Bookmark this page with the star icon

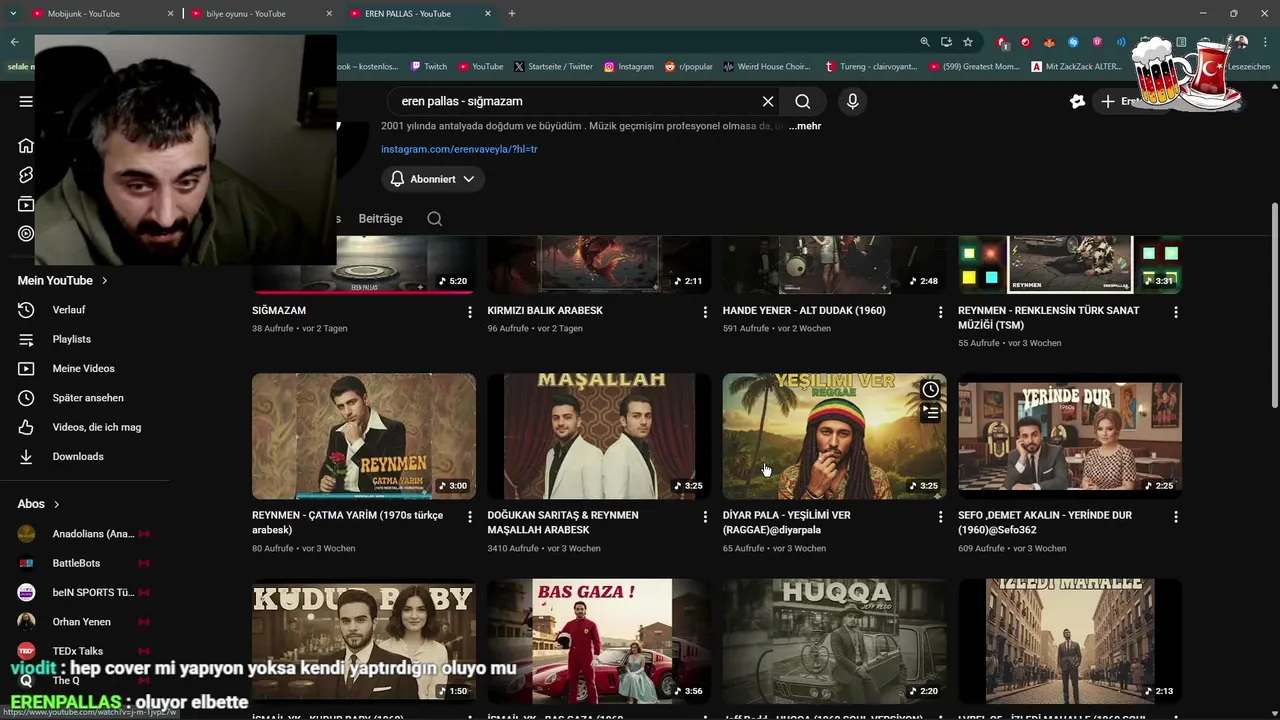click(x=968, y=42)
